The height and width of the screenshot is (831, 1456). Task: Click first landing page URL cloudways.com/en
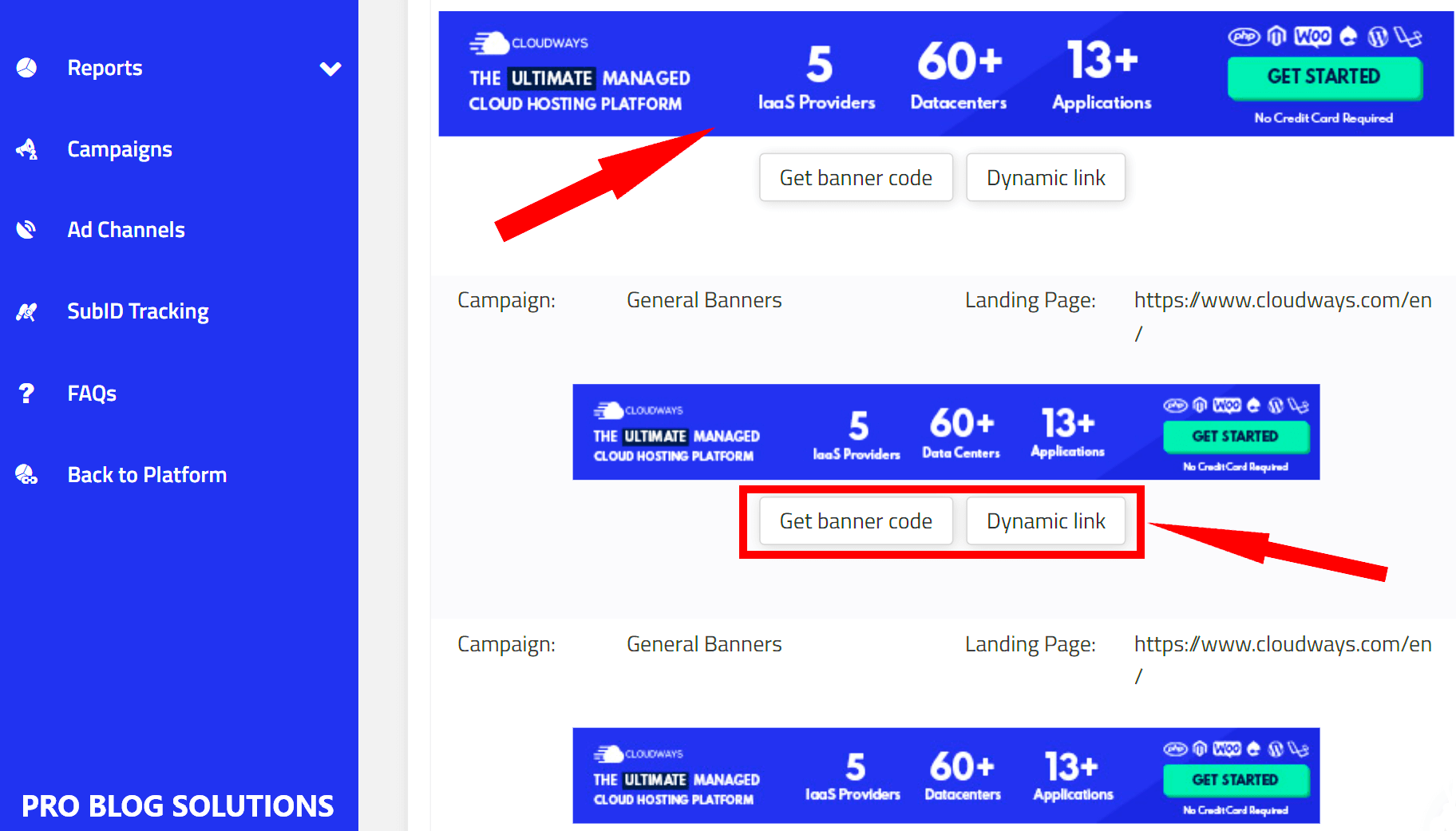[1283, 316]
